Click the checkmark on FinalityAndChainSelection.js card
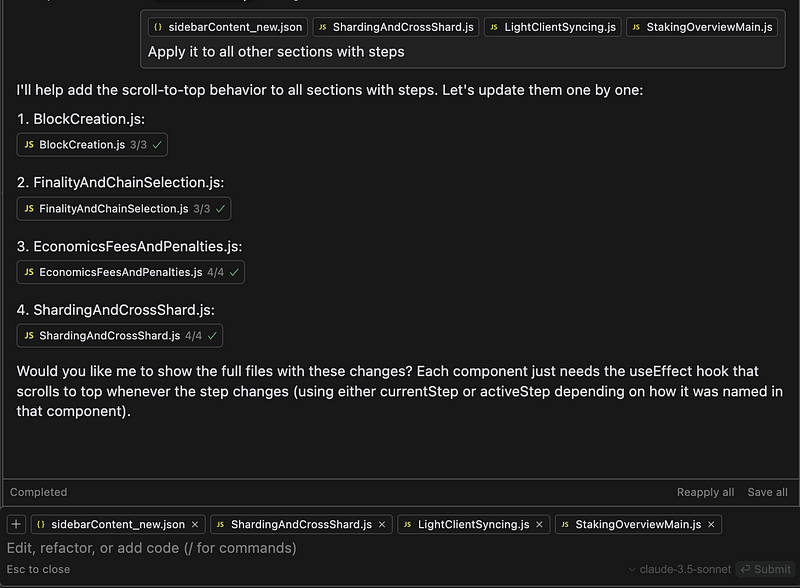 point(219,209)
